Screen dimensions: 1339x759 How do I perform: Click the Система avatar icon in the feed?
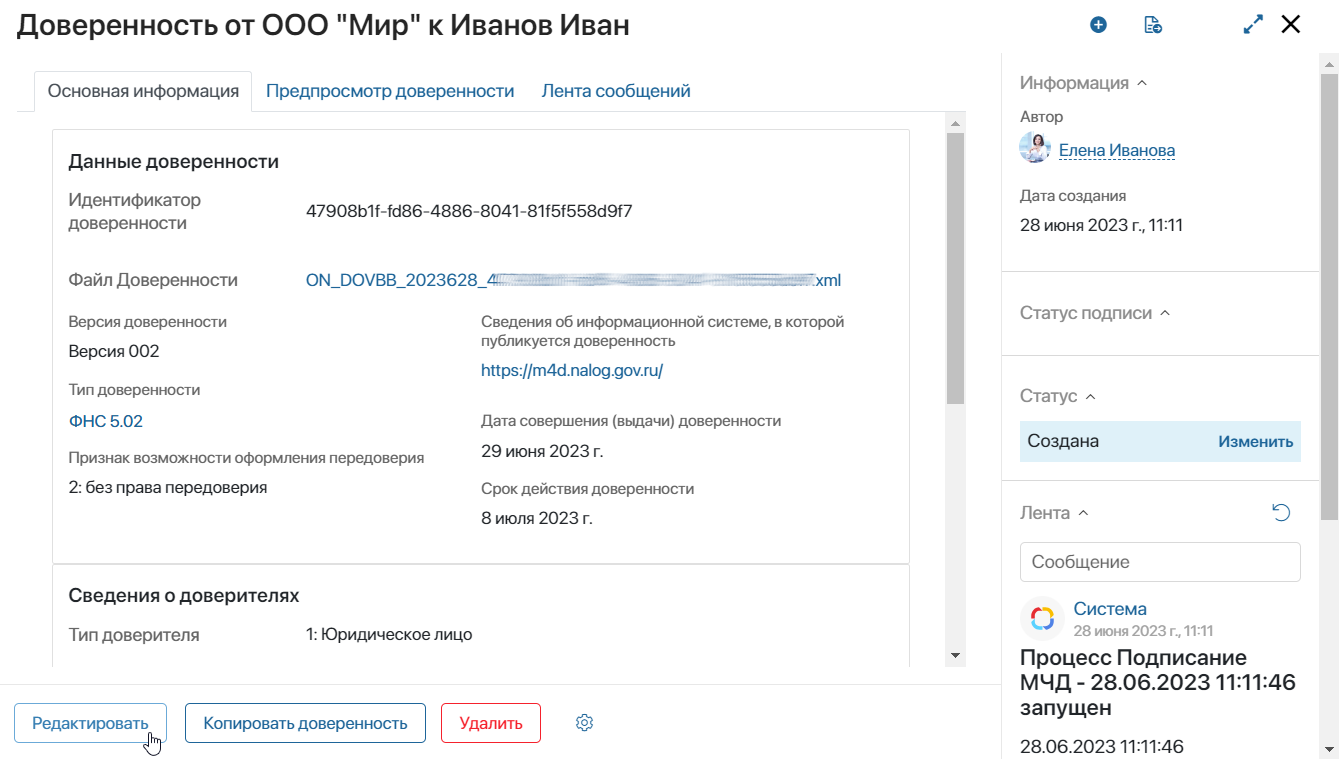pyautogui.click(x=1042, y=619)
